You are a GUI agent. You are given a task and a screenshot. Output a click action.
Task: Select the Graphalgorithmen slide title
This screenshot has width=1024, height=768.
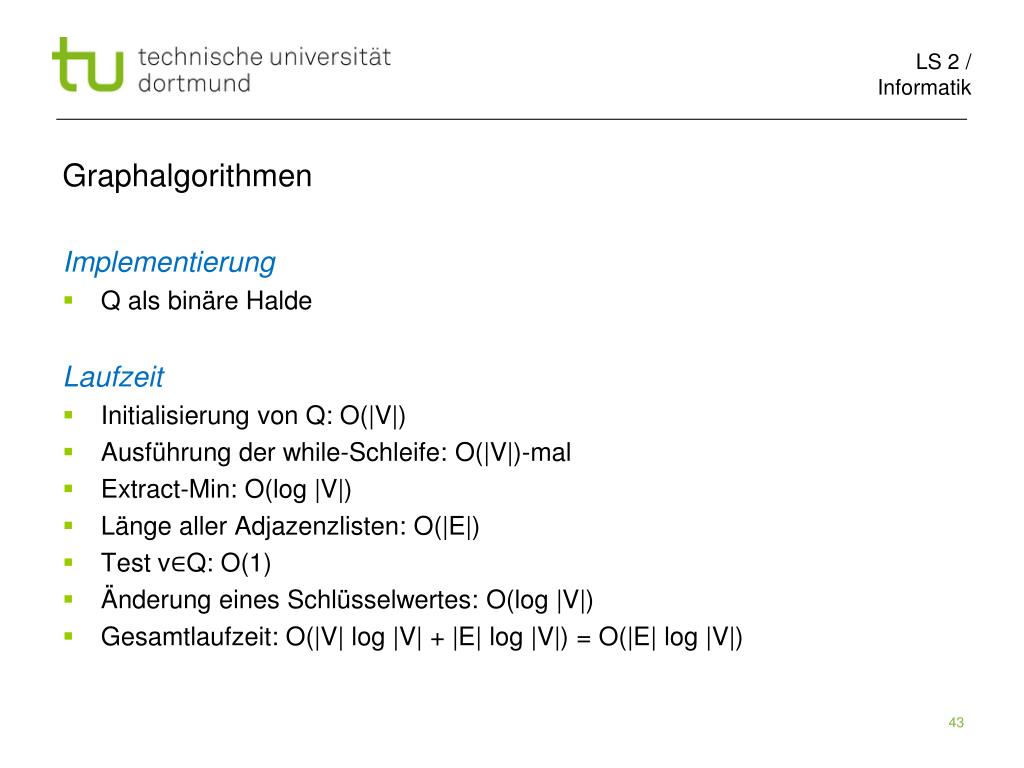(x=187, y=176)
